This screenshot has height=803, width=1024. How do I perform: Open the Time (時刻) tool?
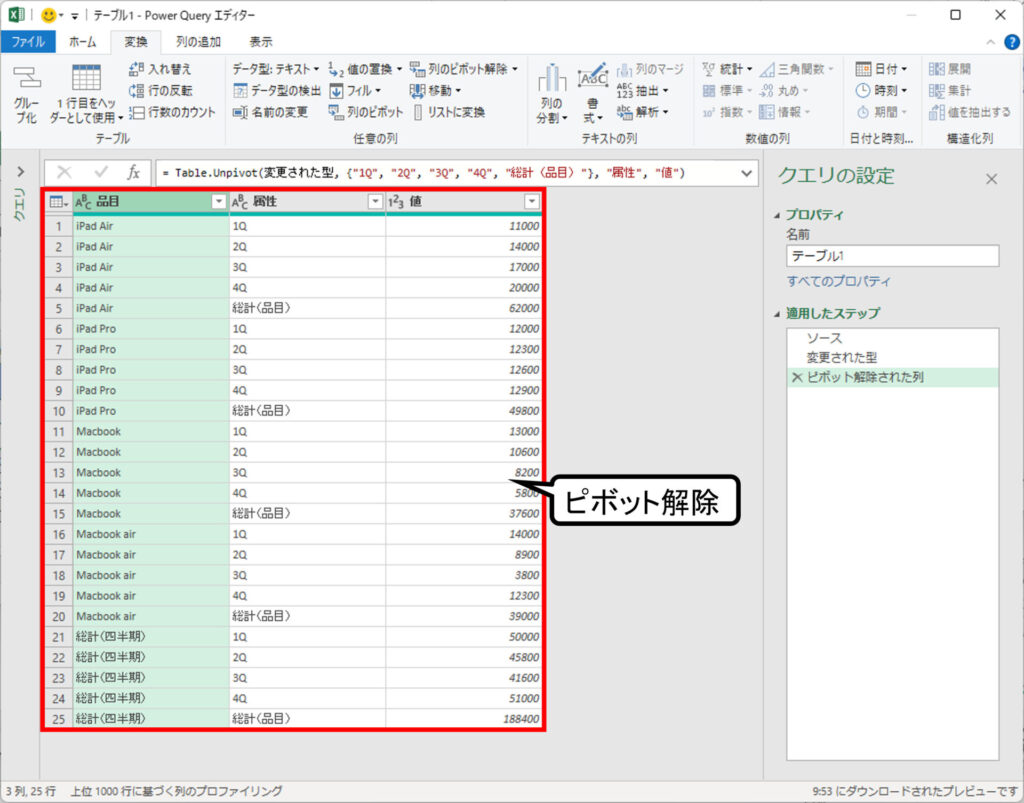tap(882, 91)
